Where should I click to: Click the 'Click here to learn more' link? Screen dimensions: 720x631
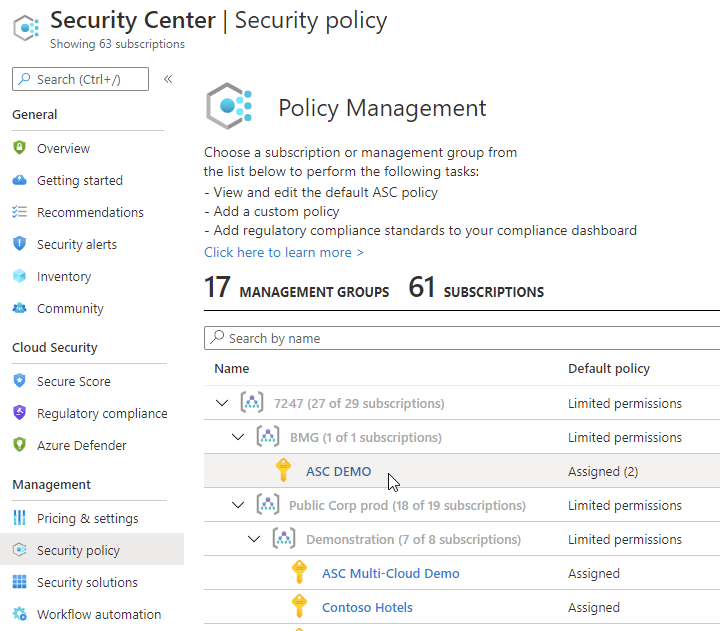284,252
